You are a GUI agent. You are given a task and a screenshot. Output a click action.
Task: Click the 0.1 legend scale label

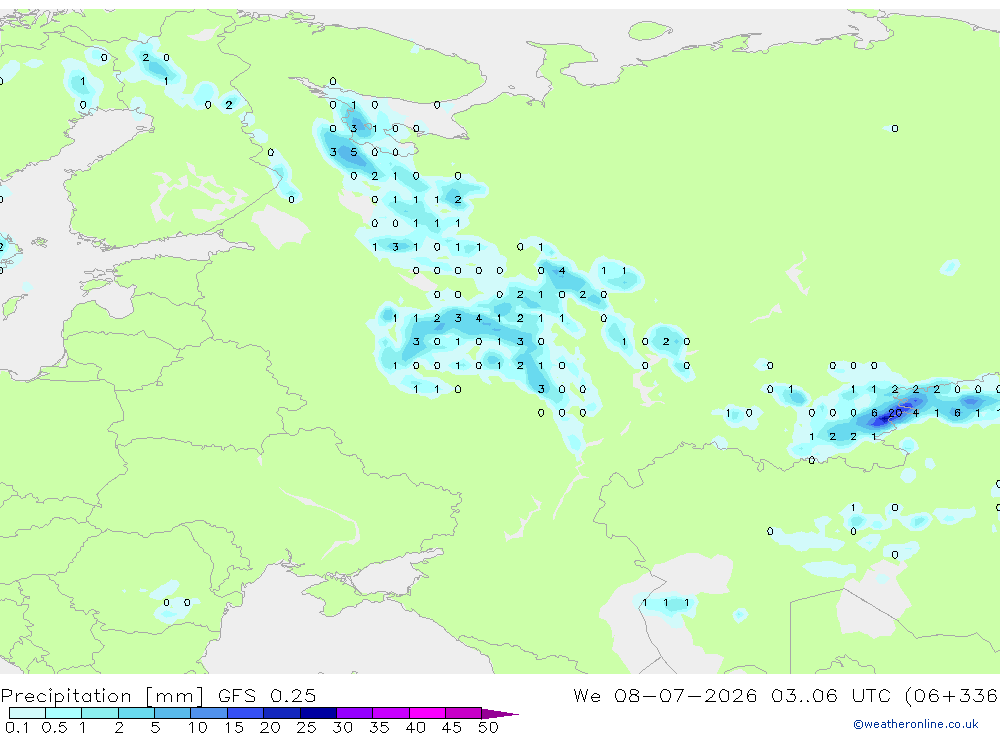pos(17,727)
